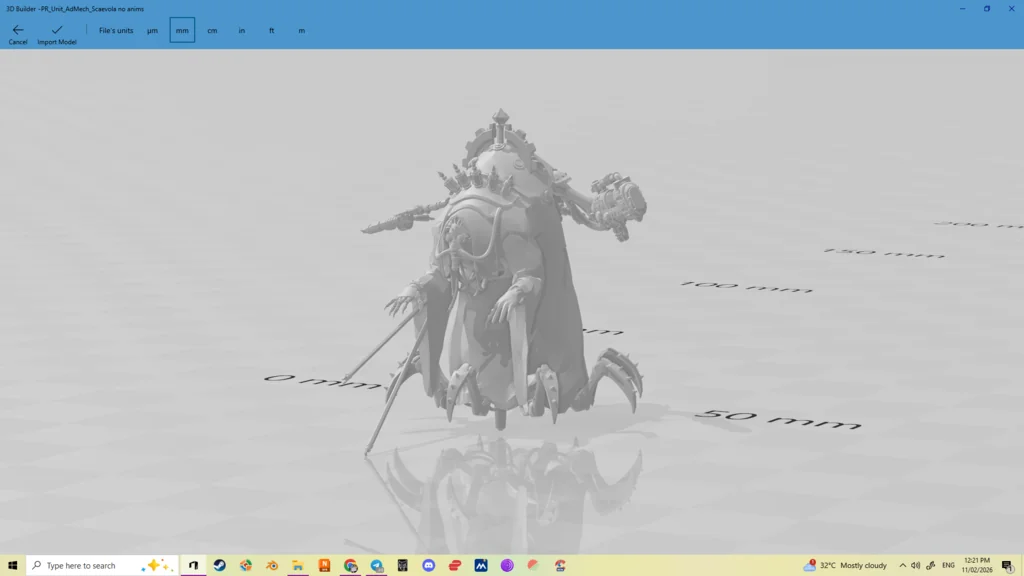Open File Explorer from the taskbar
Screen dimensions: 1024x576
(x=298, y=565)
